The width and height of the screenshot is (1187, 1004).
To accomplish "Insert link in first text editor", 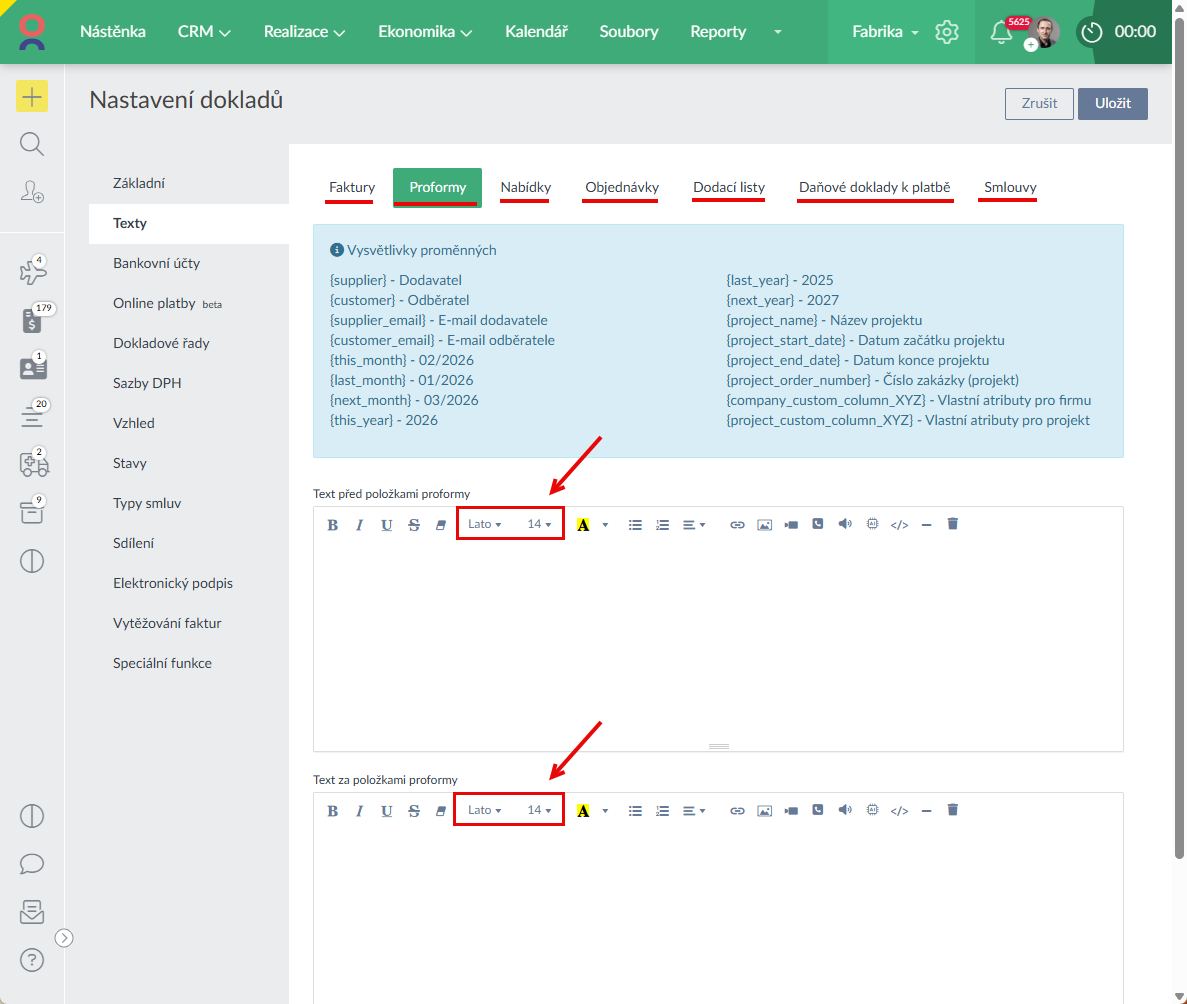I will coord(737,524).
